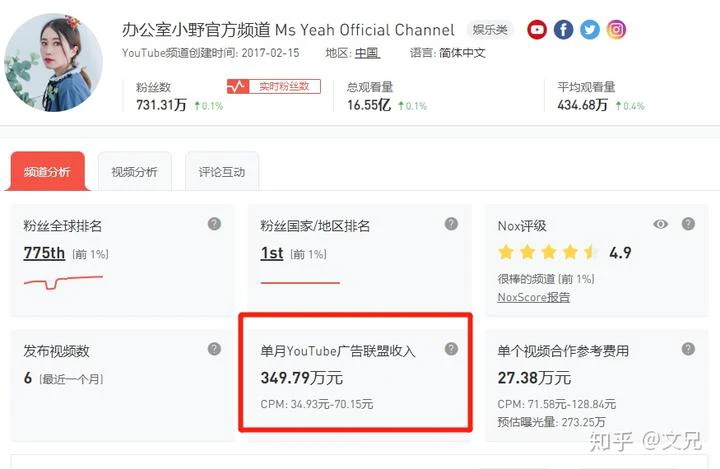The image size is (720, 469).
Task: Switch to the 视频分析 tab
Action: click(x=135, y=171)
